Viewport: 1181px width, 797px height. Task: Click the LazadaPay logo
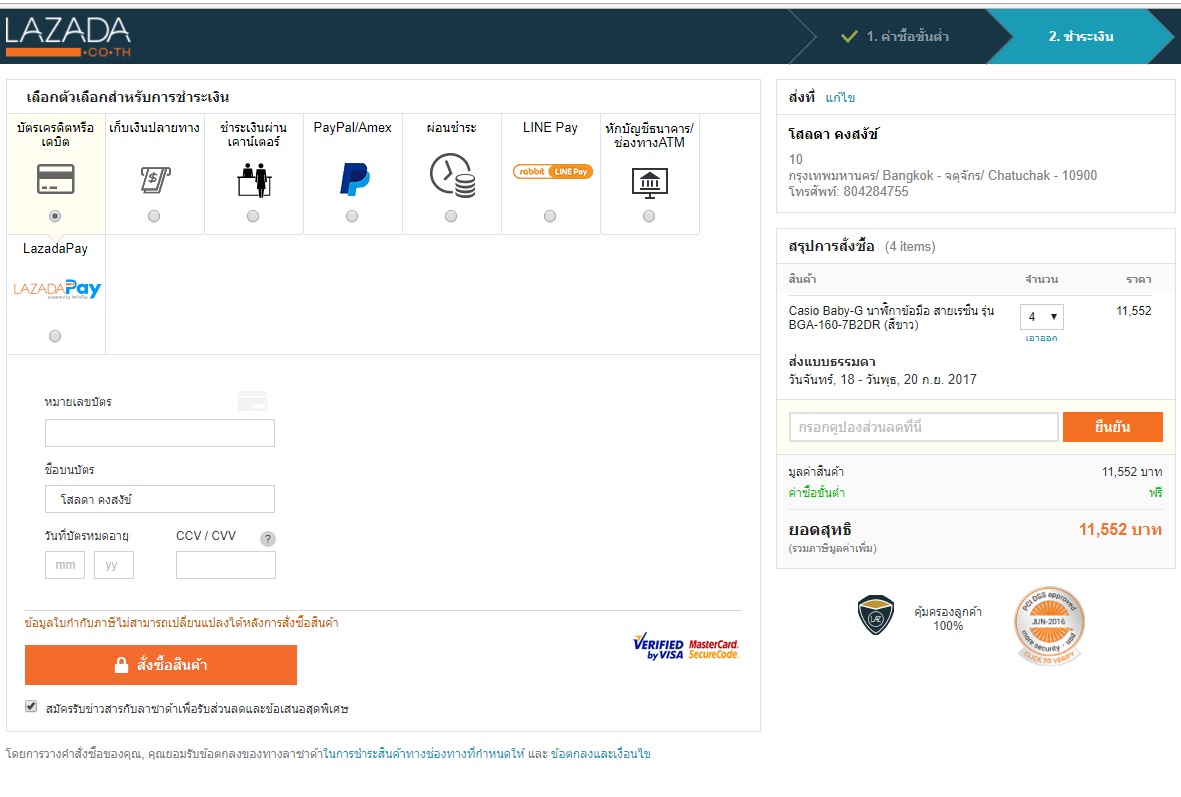click(x=57, y=289)
